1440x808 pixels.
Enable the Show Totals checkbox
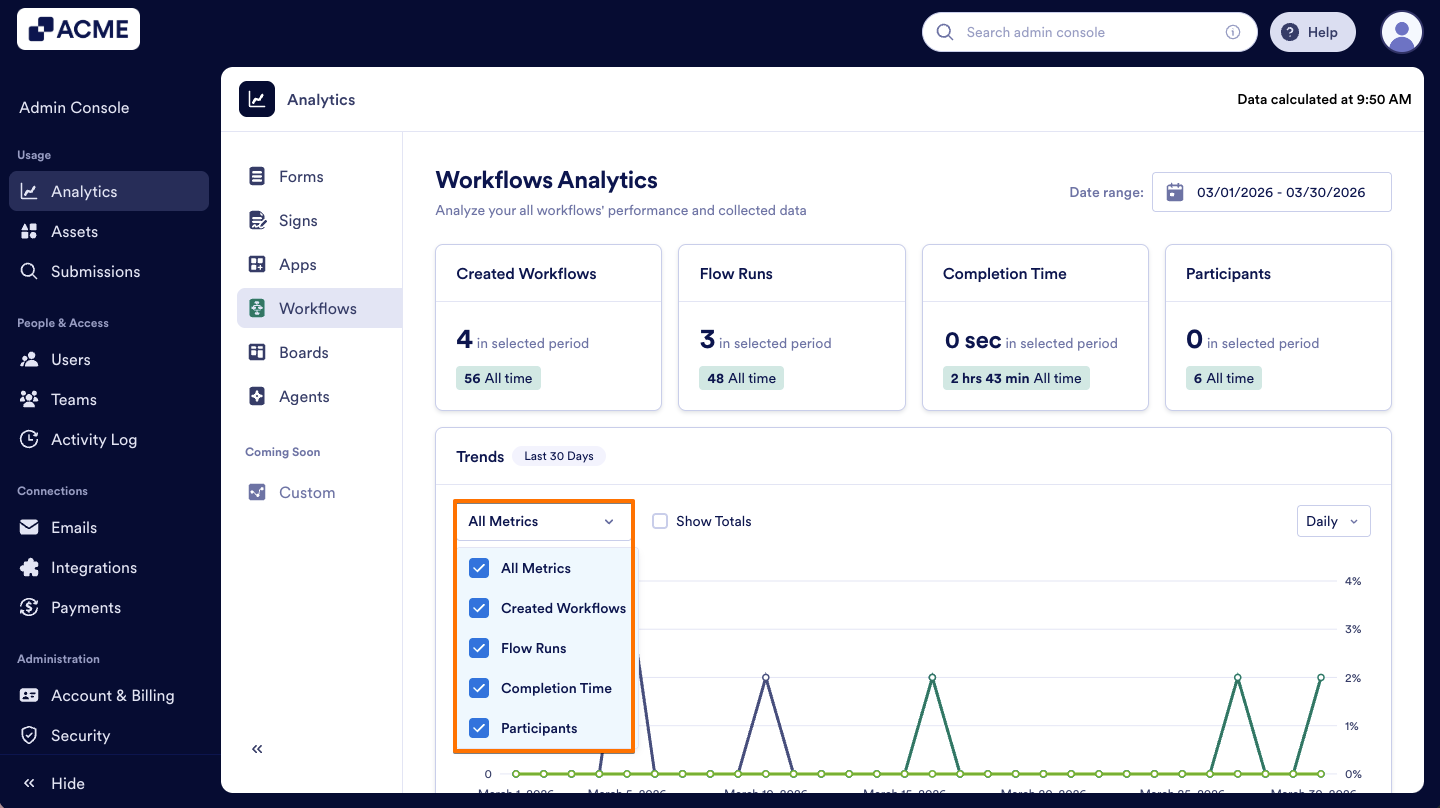(660, 521)
